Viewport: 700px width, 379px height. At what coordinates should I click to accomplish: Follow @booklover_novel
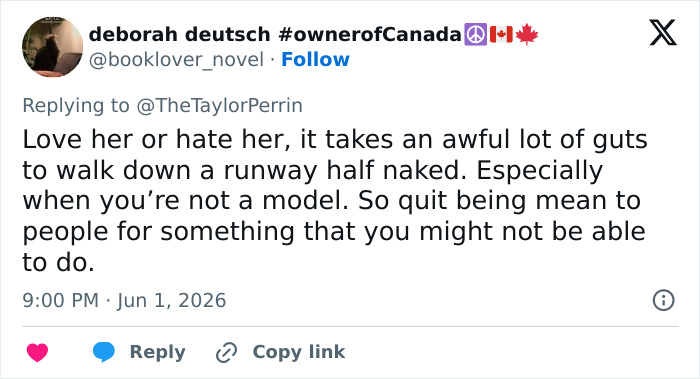(315, 59)
